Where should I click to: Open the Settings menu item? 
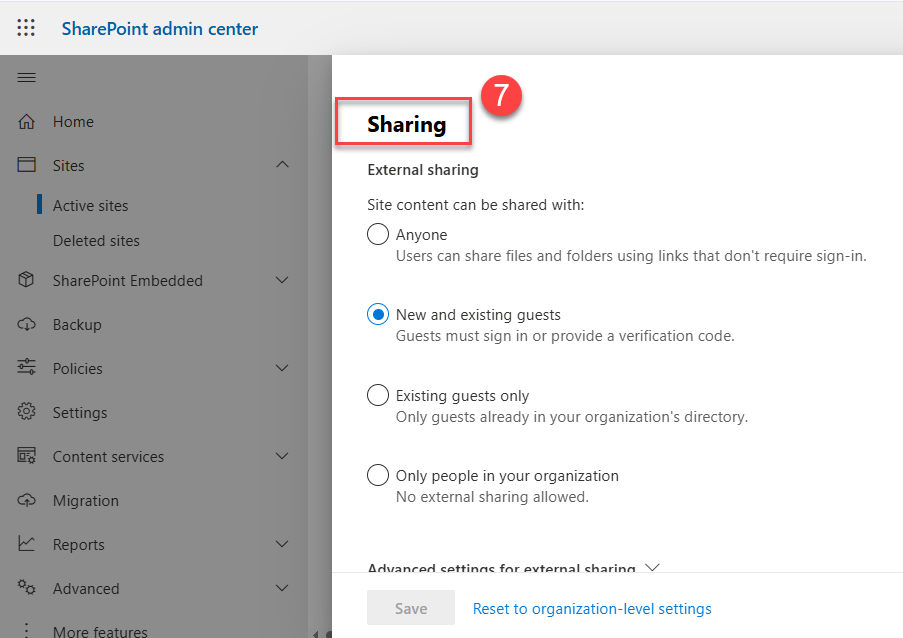pos(80,413)
